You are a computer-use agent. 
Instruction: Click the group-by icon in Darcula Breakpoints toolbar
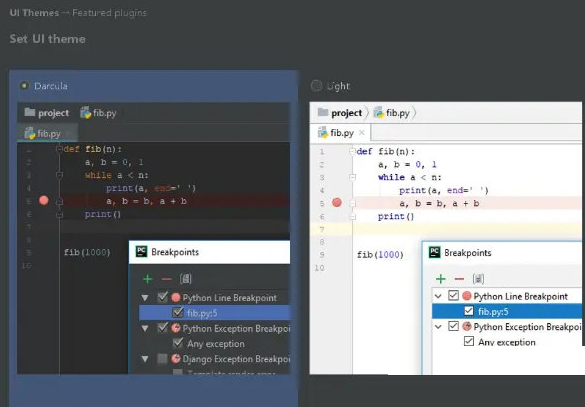(185, 279)
